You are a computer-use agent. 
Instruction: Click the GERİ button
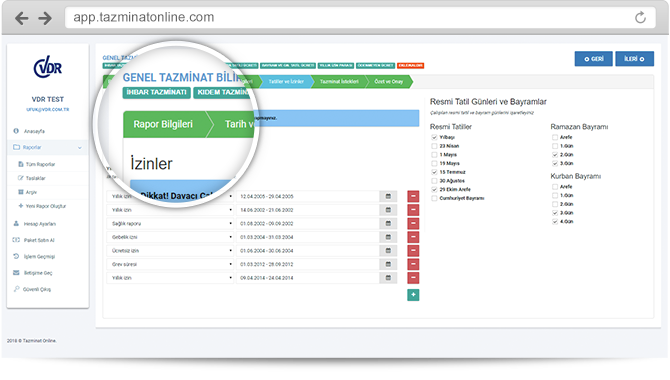click(593, 59)
